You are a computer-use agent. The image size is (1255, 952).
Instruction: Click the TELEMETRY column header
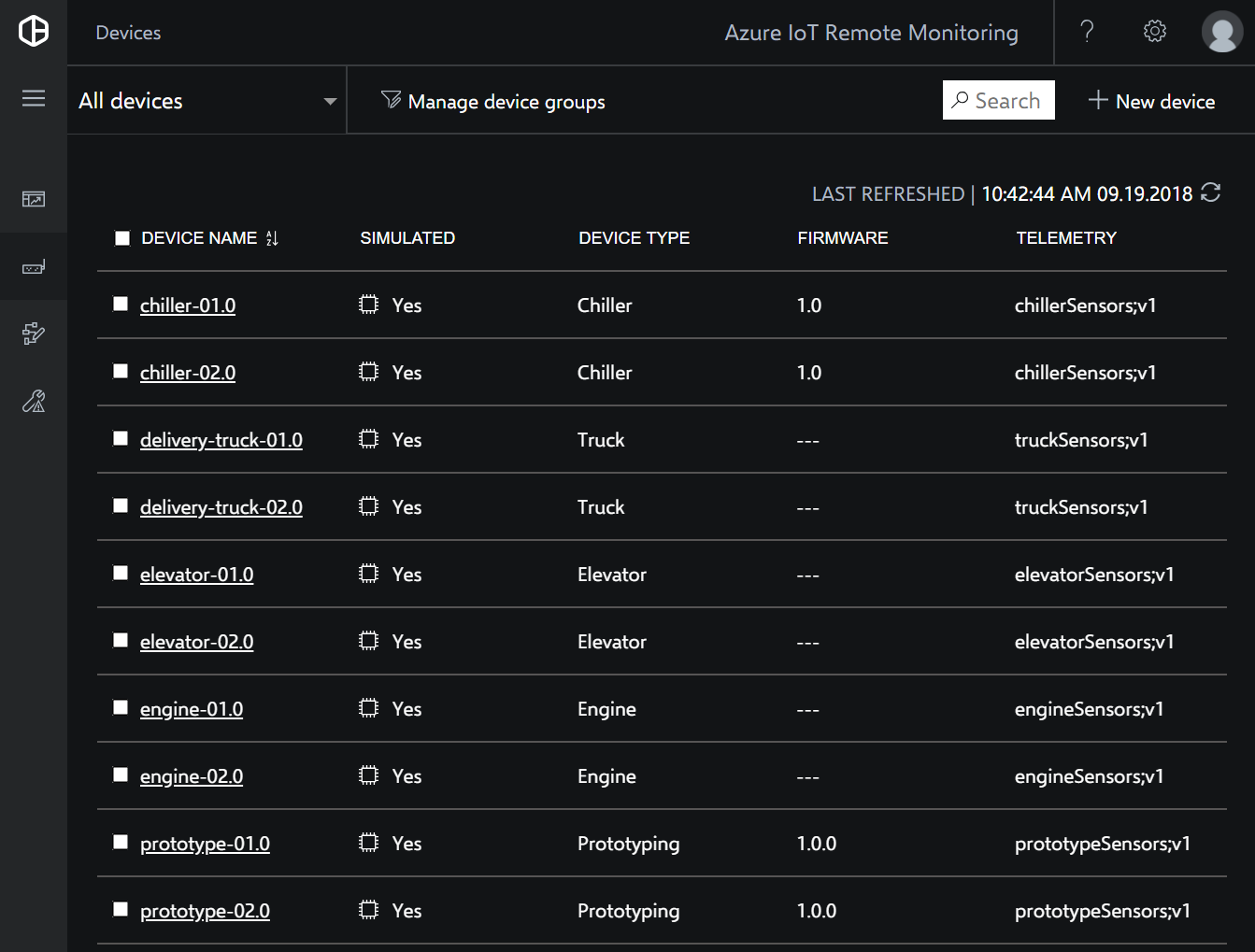(x=1066, y=238)
